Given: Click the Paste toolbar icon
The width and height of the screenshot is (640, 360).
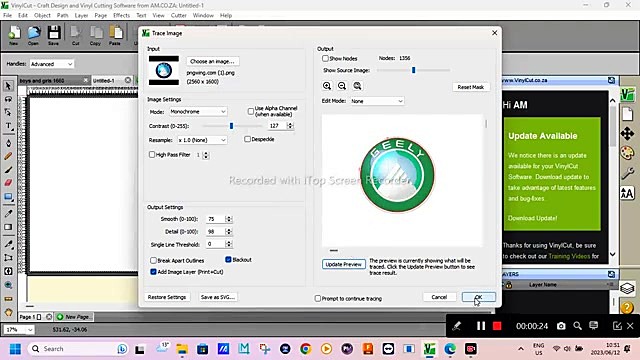Looking at the screenshot, I should (x=115, y=35).
